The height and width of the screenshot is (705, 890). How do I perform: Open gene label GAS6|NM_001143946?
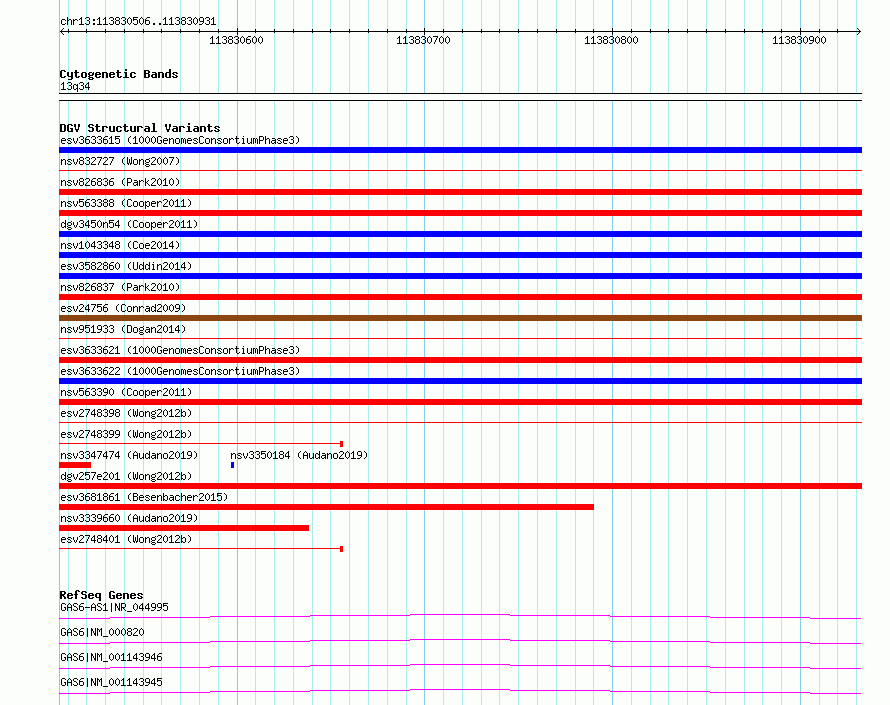[x=111, y=657]
